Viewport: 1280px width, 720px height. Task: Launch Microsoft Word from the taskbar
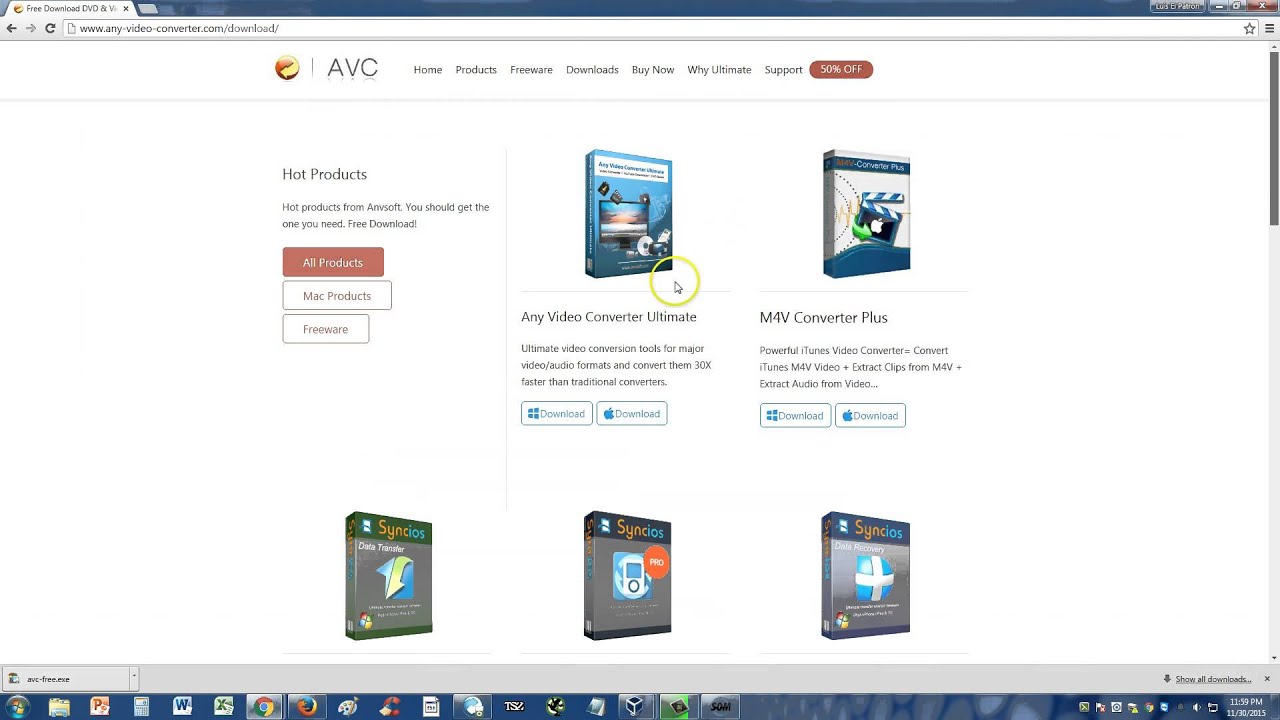[x=182, y=707]
